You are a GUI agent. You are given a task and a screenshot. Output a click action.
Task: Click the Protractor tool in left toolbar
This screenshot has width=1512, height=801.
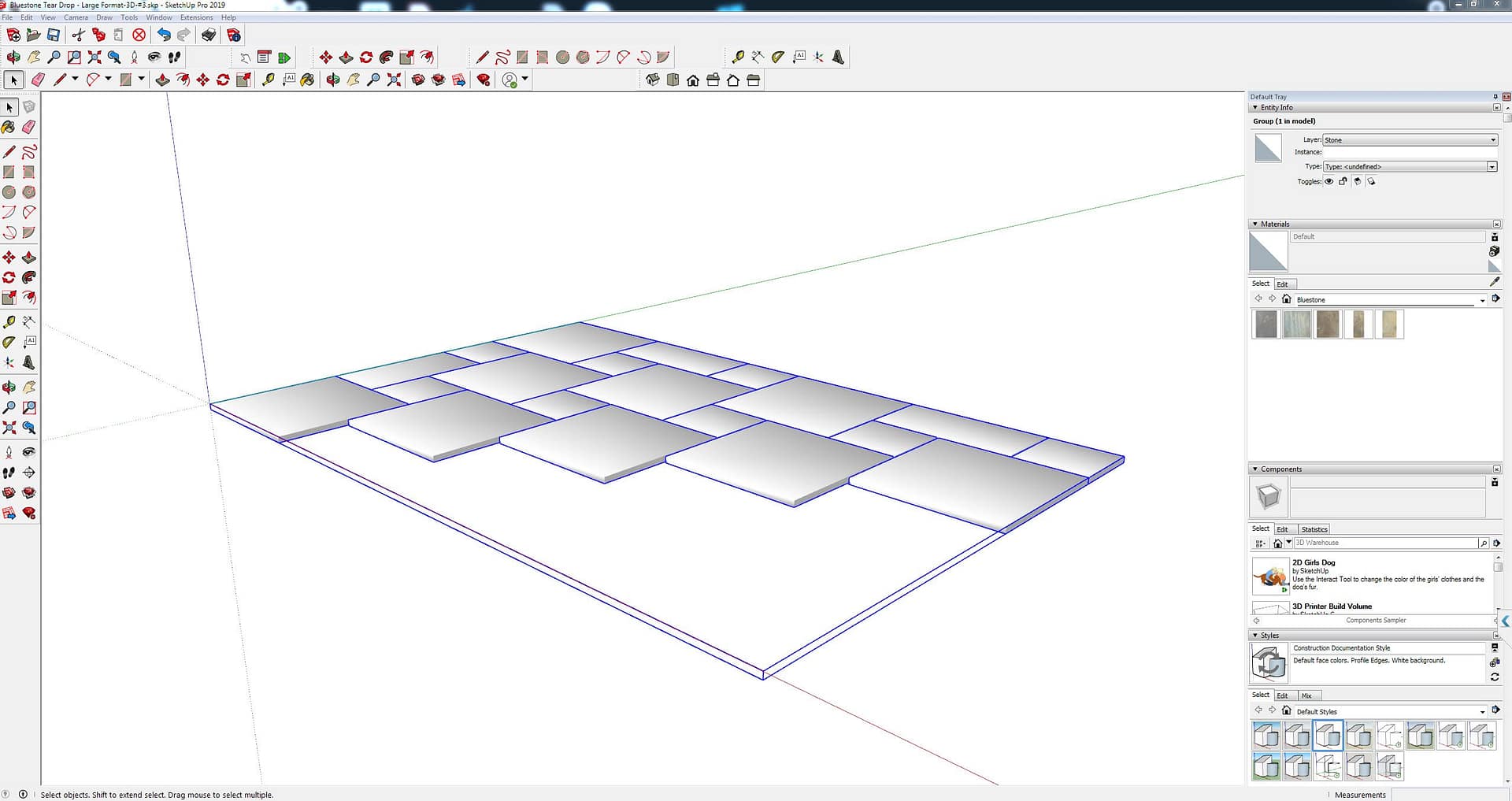click(9, 343)
